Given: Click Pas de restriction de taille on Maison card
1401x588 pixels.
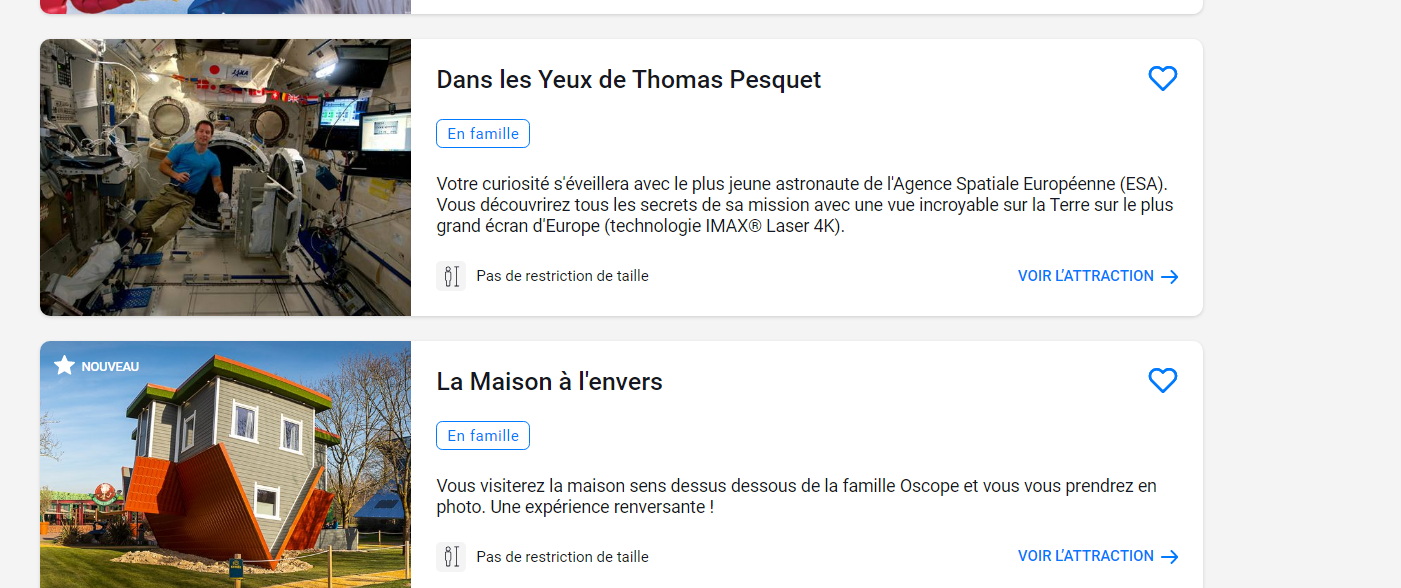Looking at the screenshot, I should click(562, 557).
